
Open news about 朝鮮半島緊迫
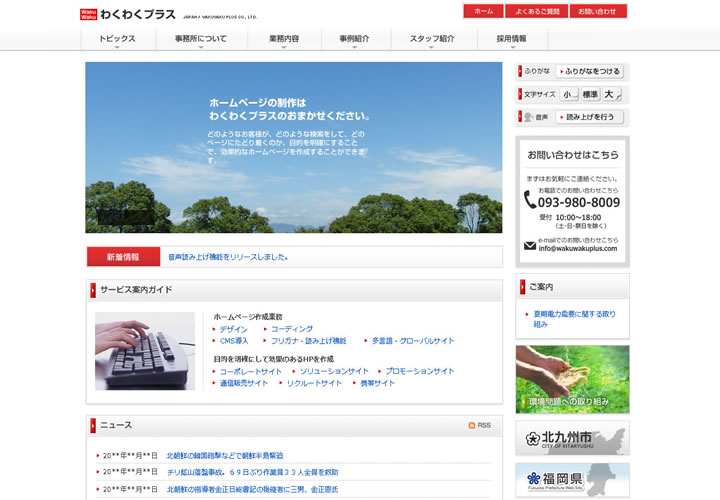[225, 455]
